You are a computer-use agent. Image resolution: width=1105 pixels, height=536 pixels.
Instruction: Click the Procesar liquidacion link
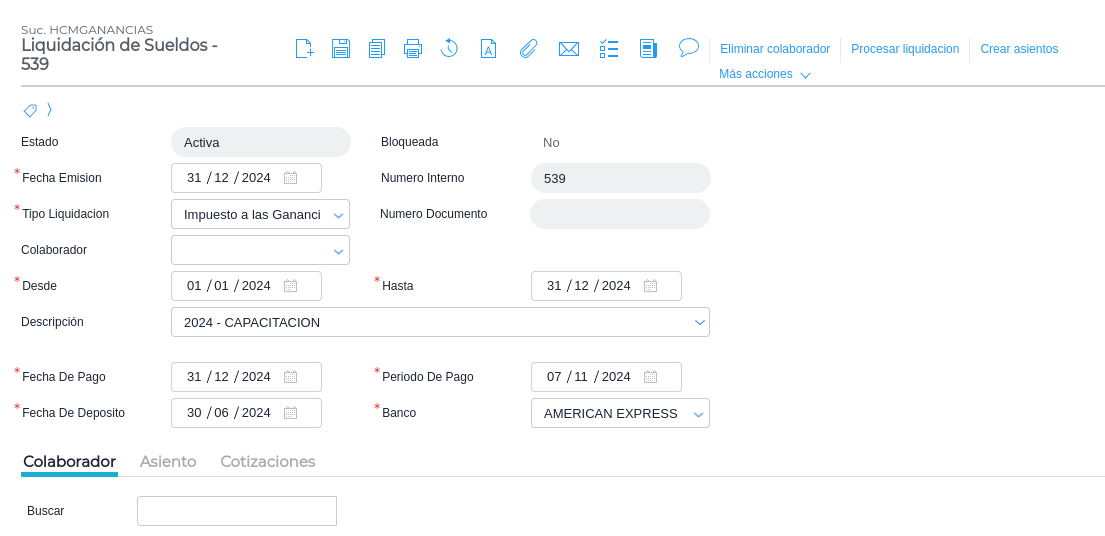[x=905, y=49]
